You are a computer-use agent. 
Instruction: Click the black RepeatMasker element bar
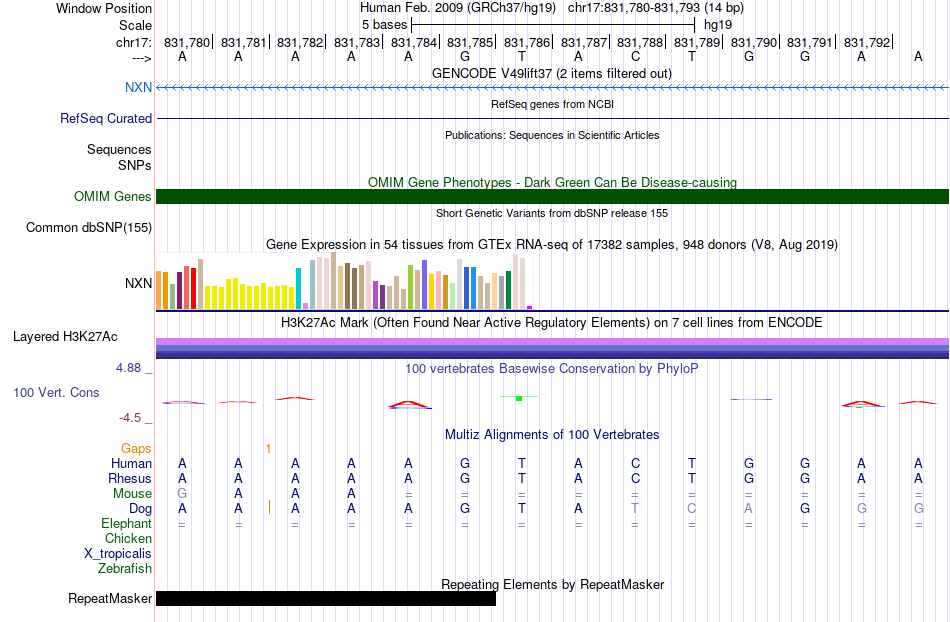[326, 598]
